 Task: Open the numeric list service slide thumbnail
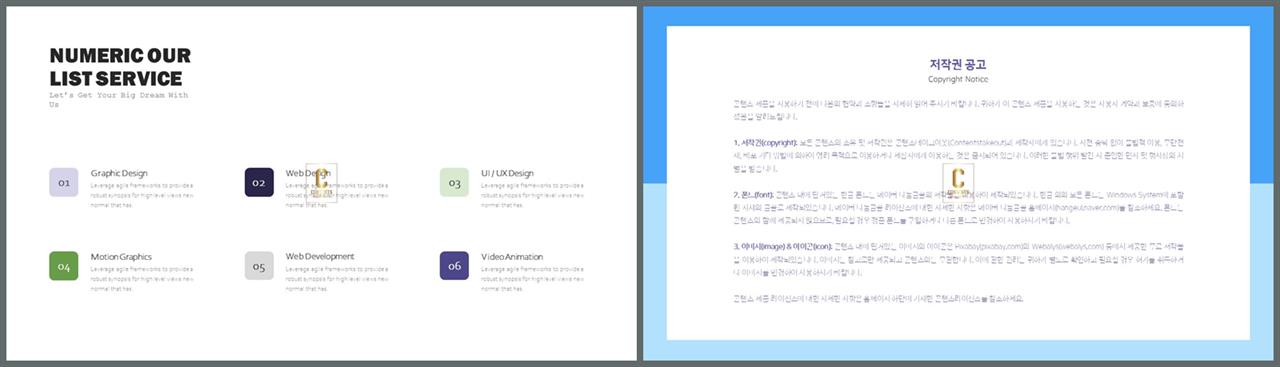[320, 183]
